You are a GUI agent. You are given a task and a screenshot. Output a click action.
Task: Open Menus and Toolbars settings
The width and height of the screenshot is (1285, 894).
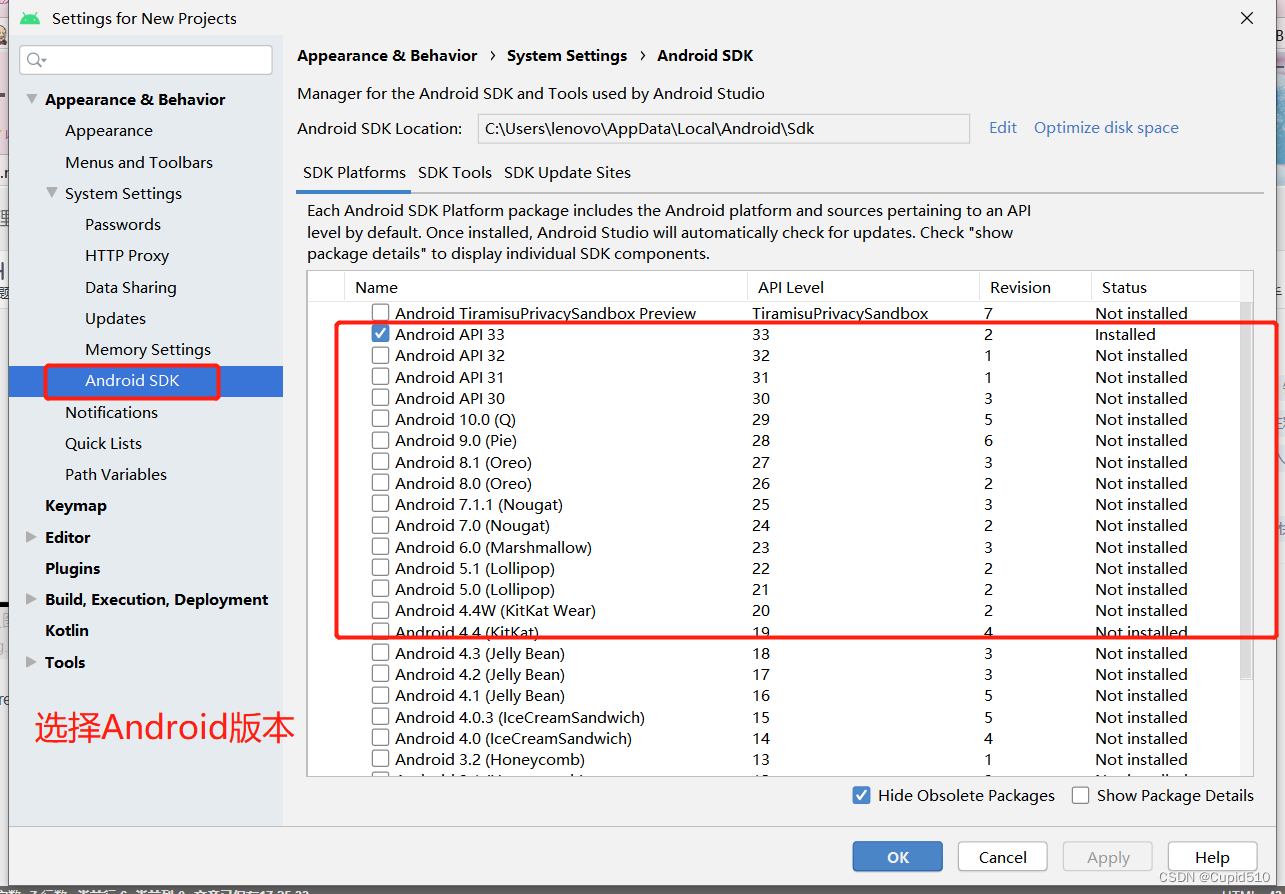click(139, 162)
